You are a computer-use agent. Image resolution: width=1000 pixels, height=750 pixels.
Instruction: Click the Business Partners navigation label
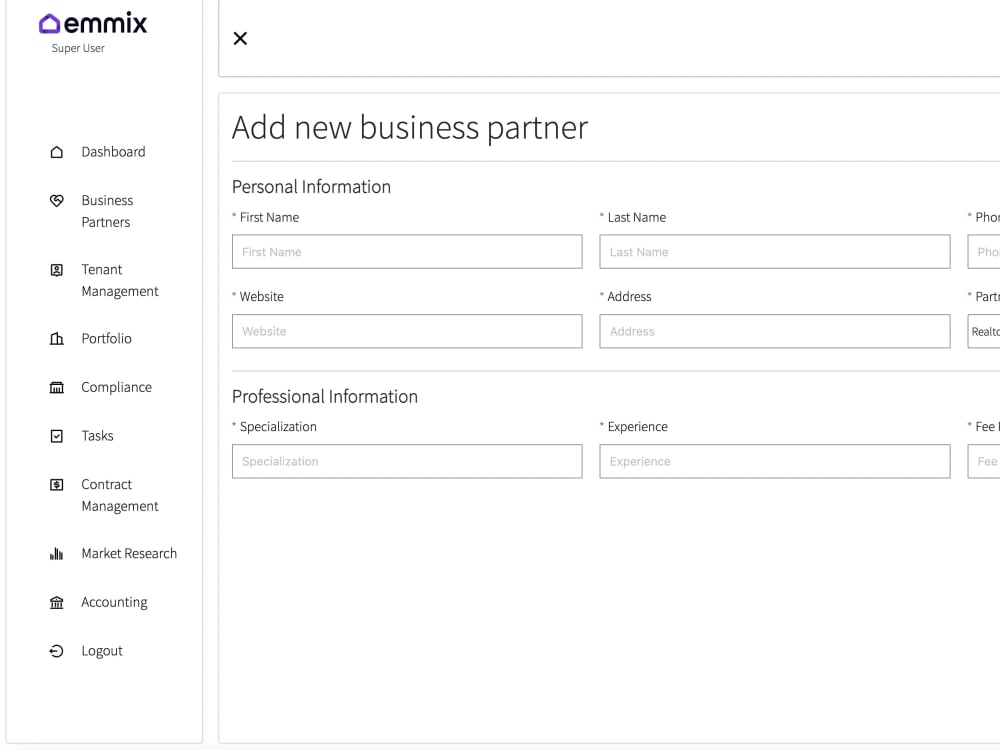click(106, 211)
